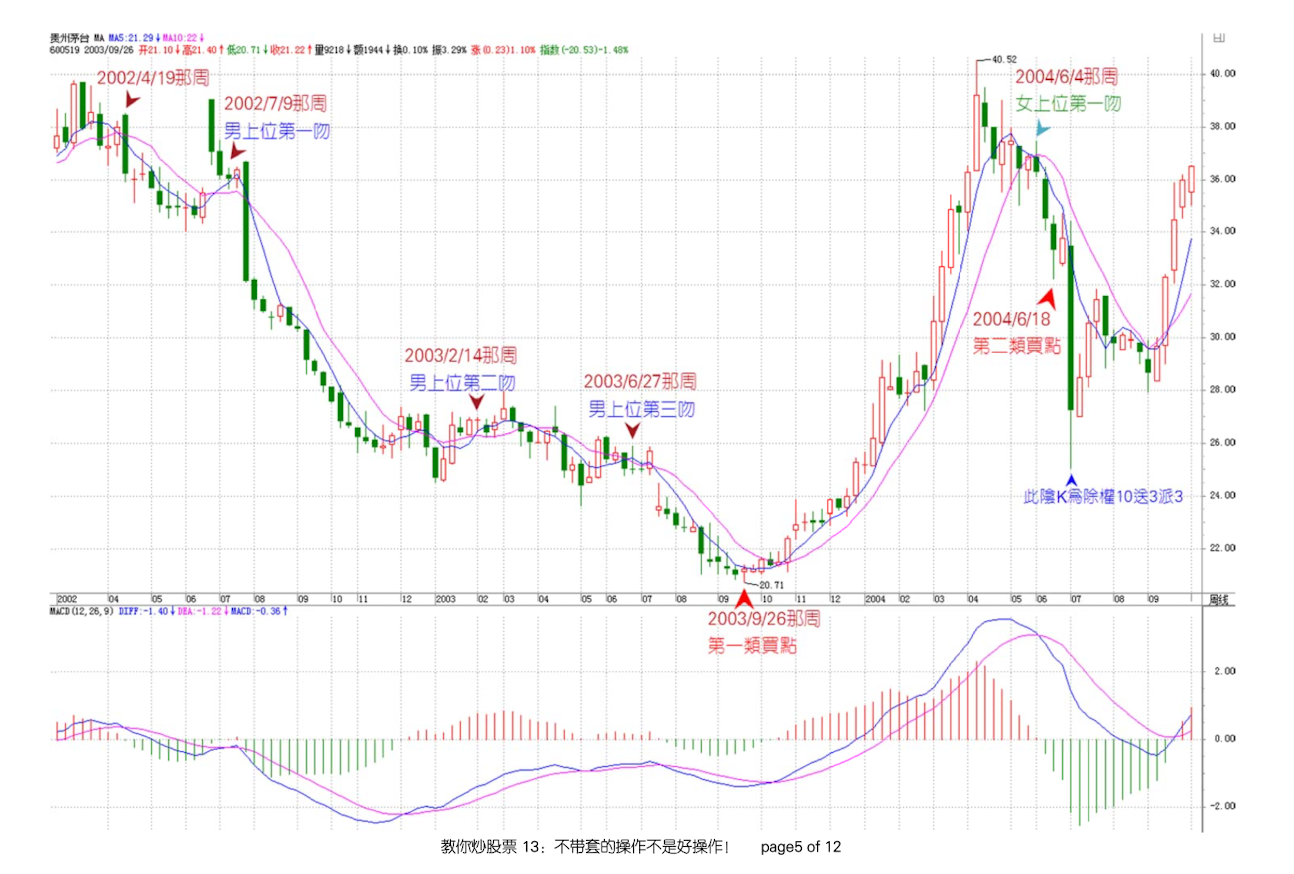The image size is (1294, 874).
Task: Click the red arrow above 2004/6/18 label
Action: (1047, 298)
